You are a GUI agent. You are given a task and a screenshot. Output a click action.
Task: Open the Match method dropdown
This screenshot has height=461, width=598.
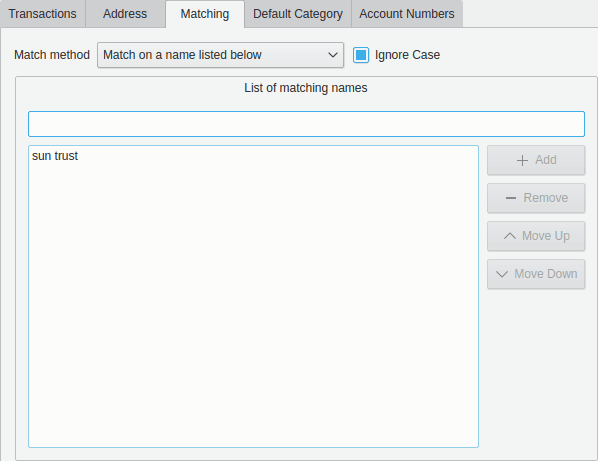[220, 55]
